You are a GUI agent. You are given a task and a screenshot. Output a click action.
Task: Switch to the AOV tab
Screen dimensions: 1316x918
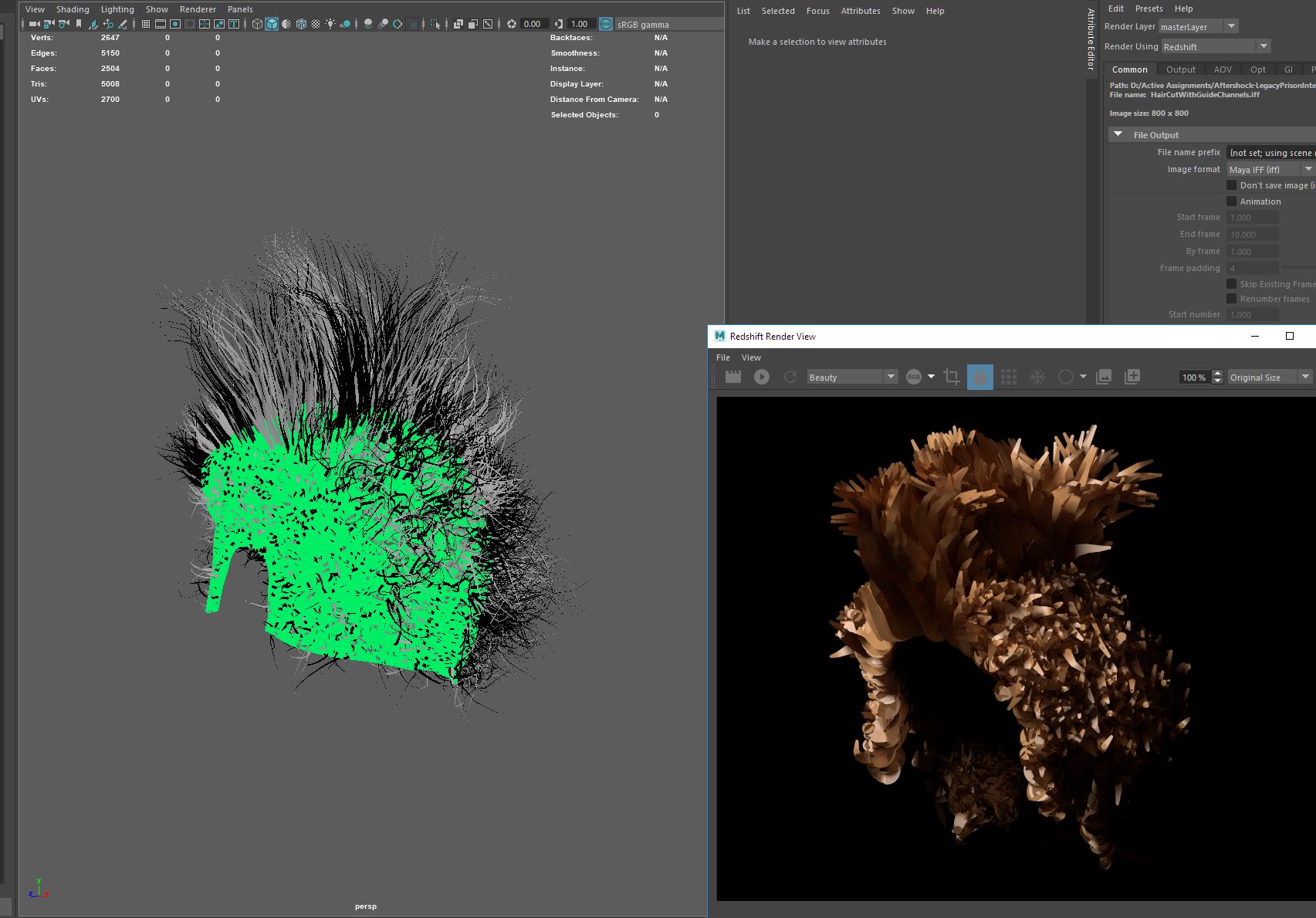[x=1223, y=69]
